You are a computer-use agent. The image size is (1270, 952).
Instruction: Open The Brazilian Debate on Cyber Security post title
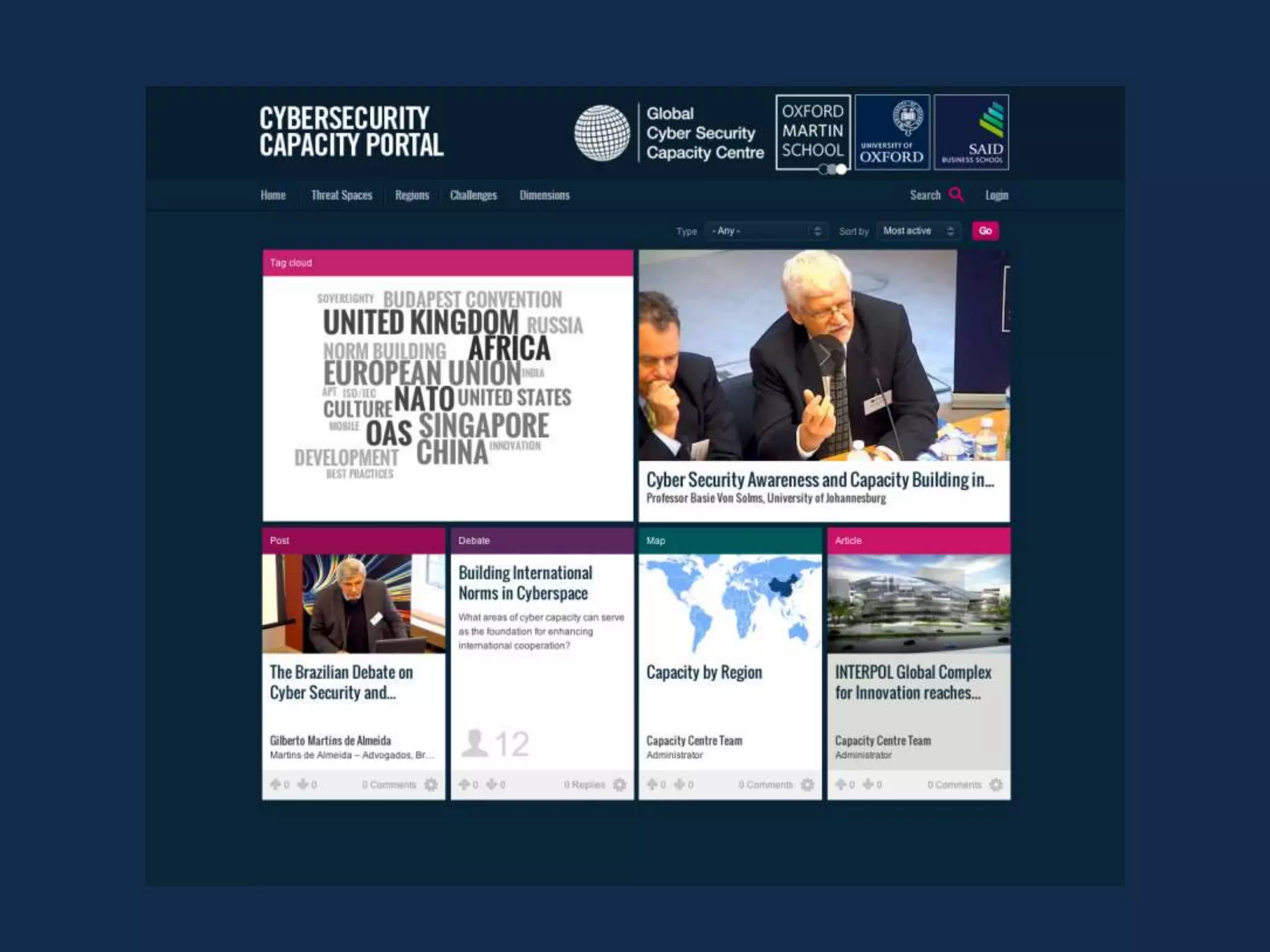click(341, 682)
